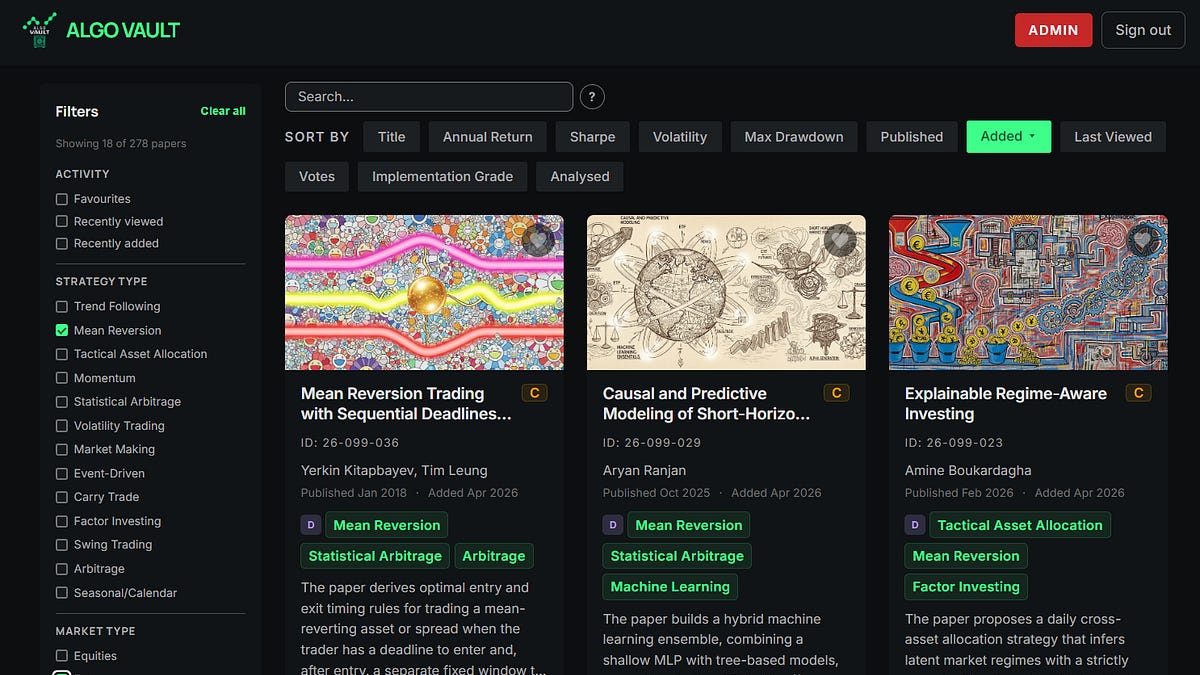Click the C grade badge on Causal and Predictive card
This screenshot has height=675, width=1200.
[836, 393]
